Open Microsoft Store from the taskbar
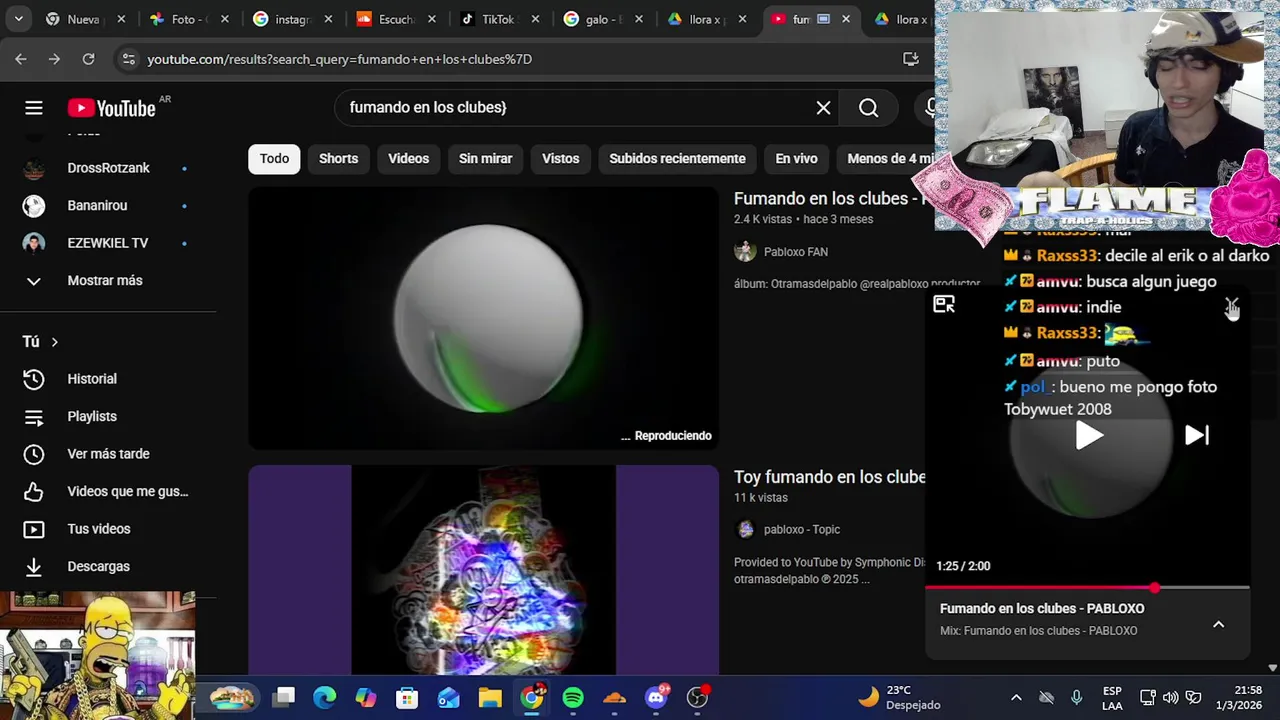 click(407, 697)
